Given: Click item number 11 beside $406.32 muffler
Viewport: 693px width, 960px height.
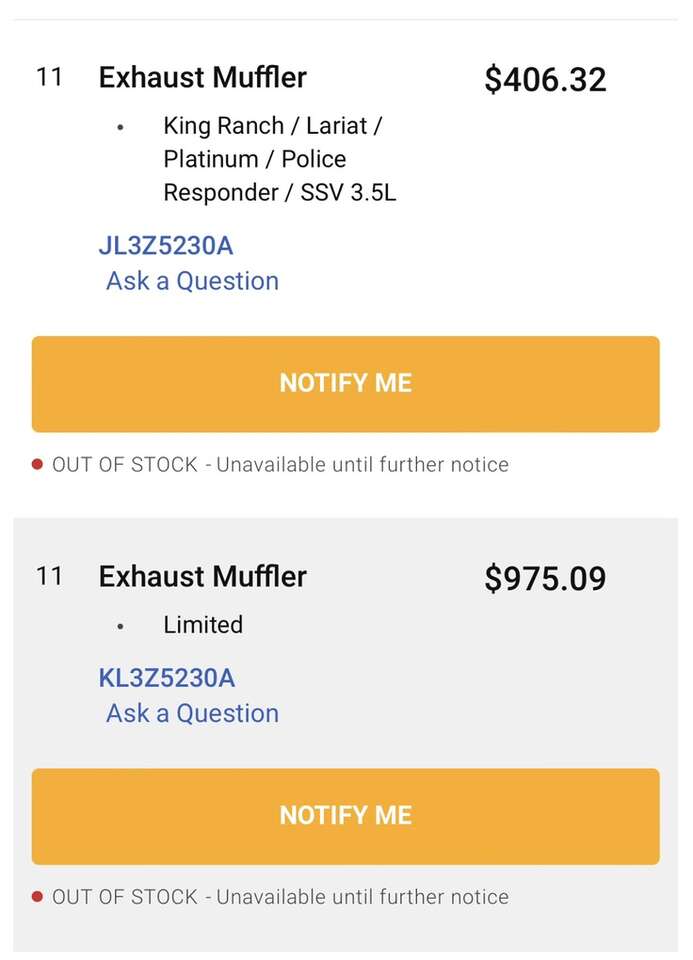Looking at the screenshot, I should coord(49,77).
